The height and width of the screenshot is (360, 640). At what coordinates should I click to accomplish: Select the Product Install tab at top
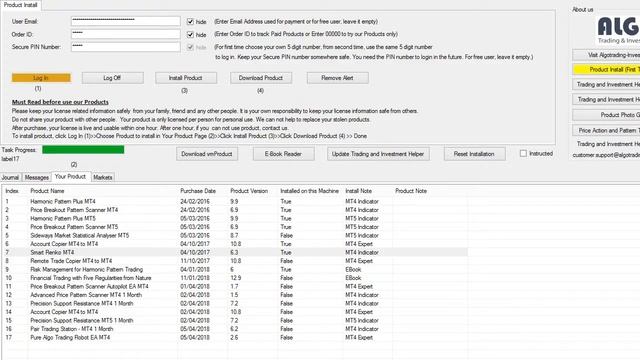click(x=20, y=5)
